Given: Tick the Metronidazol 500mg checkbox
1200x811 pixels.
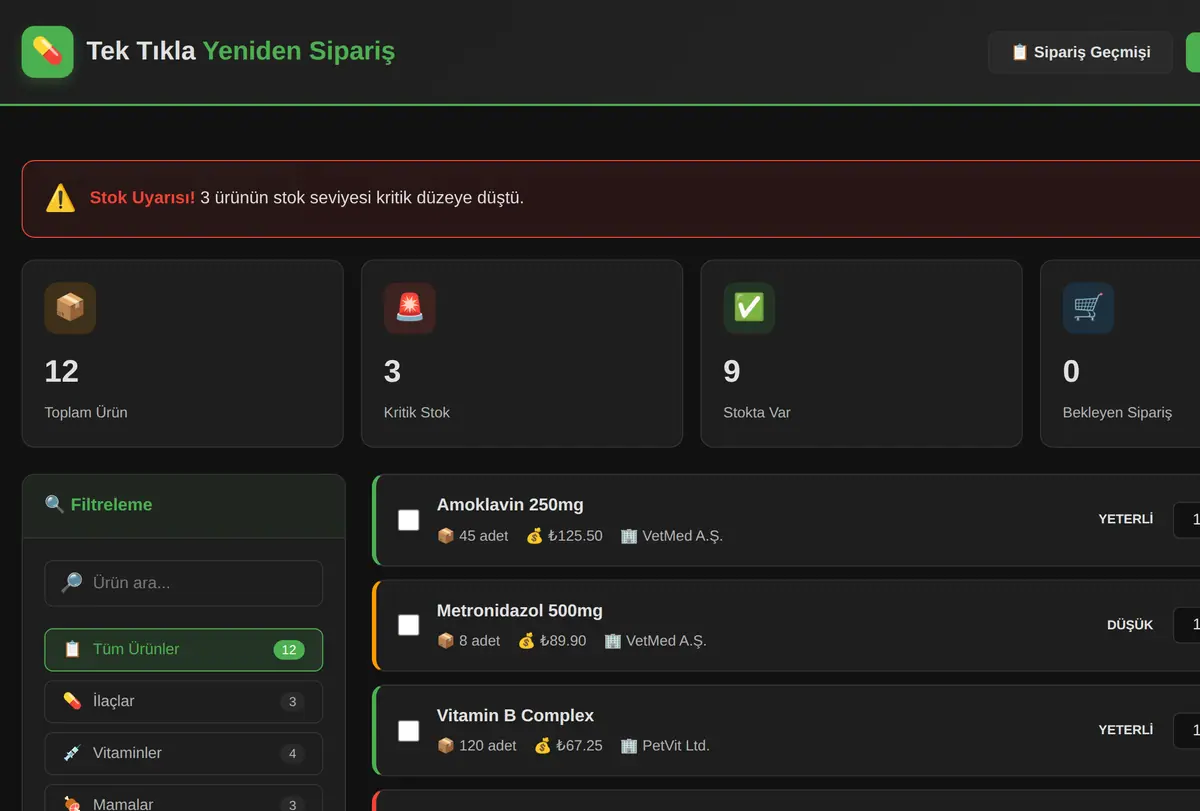Looking at the screenshot, I should 409,625.
